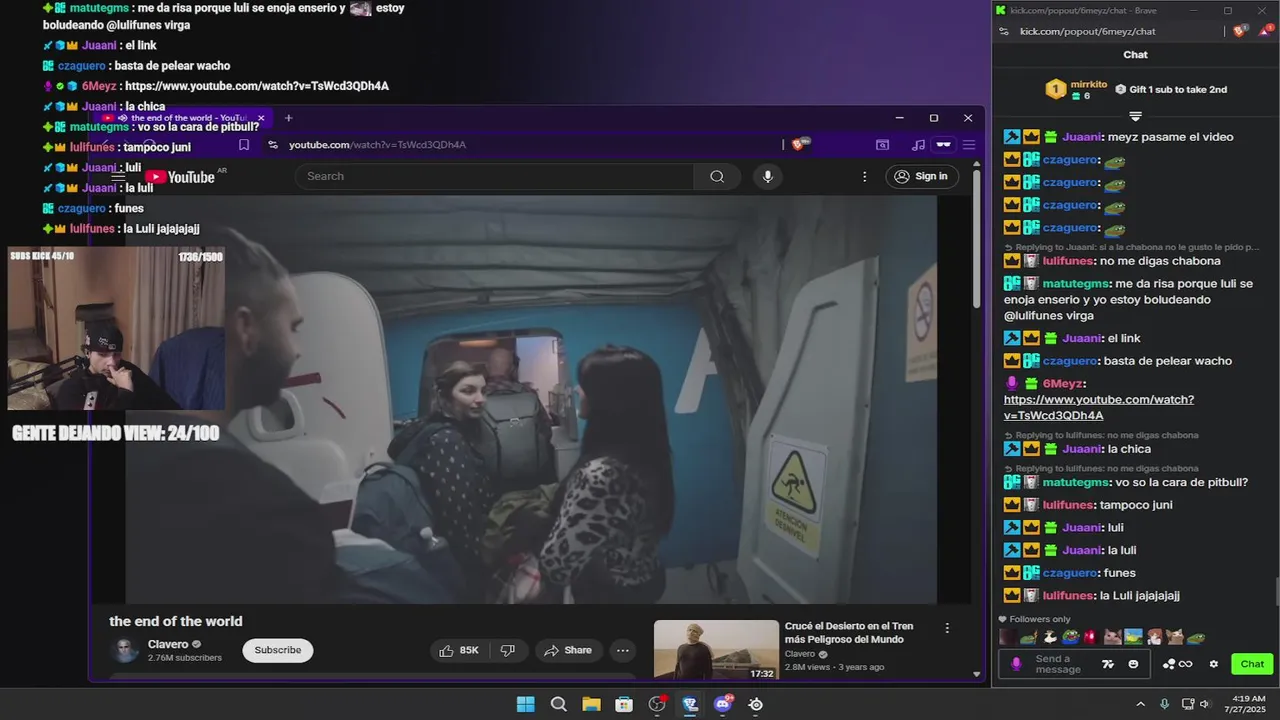The image size is (1280, 720).
Task: Dislike the video with thumbs down
Action: pos(507,651)
